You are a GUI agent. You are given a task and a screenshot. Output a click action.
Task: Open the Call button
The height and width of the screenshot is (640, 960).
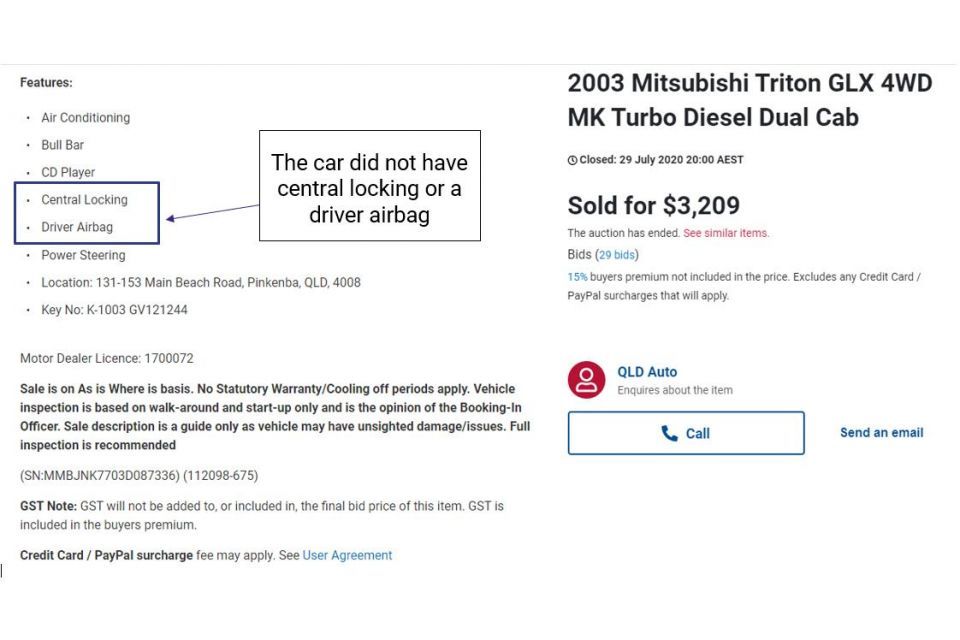pos(686,433)
